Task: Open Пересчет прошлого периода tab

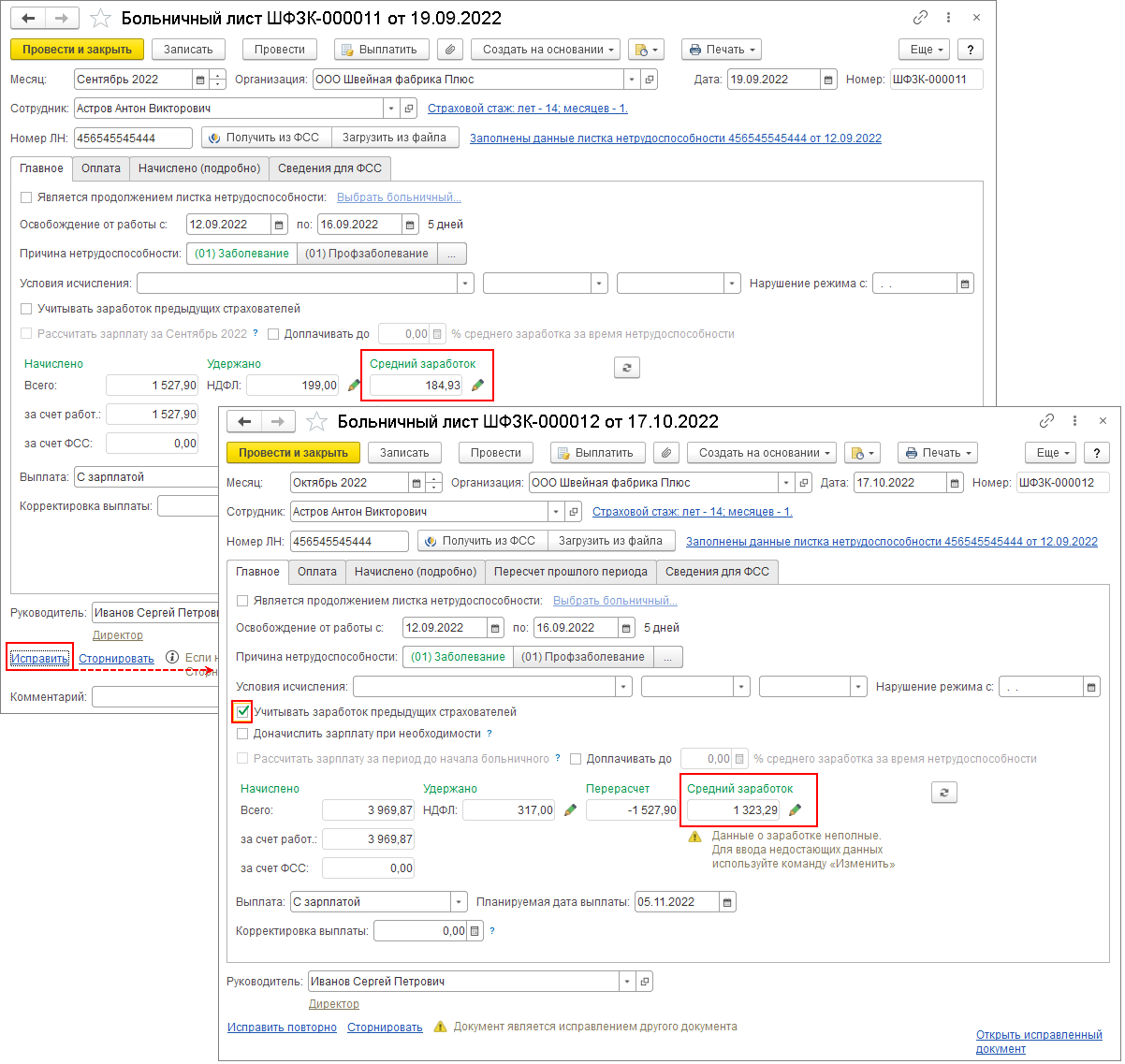Action: [x=571, y=572]
